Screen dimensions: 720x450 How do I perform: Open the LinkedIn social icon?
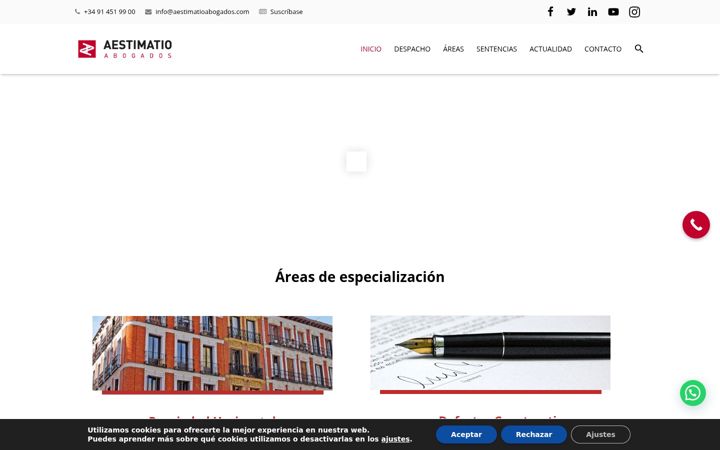point(592,12)
